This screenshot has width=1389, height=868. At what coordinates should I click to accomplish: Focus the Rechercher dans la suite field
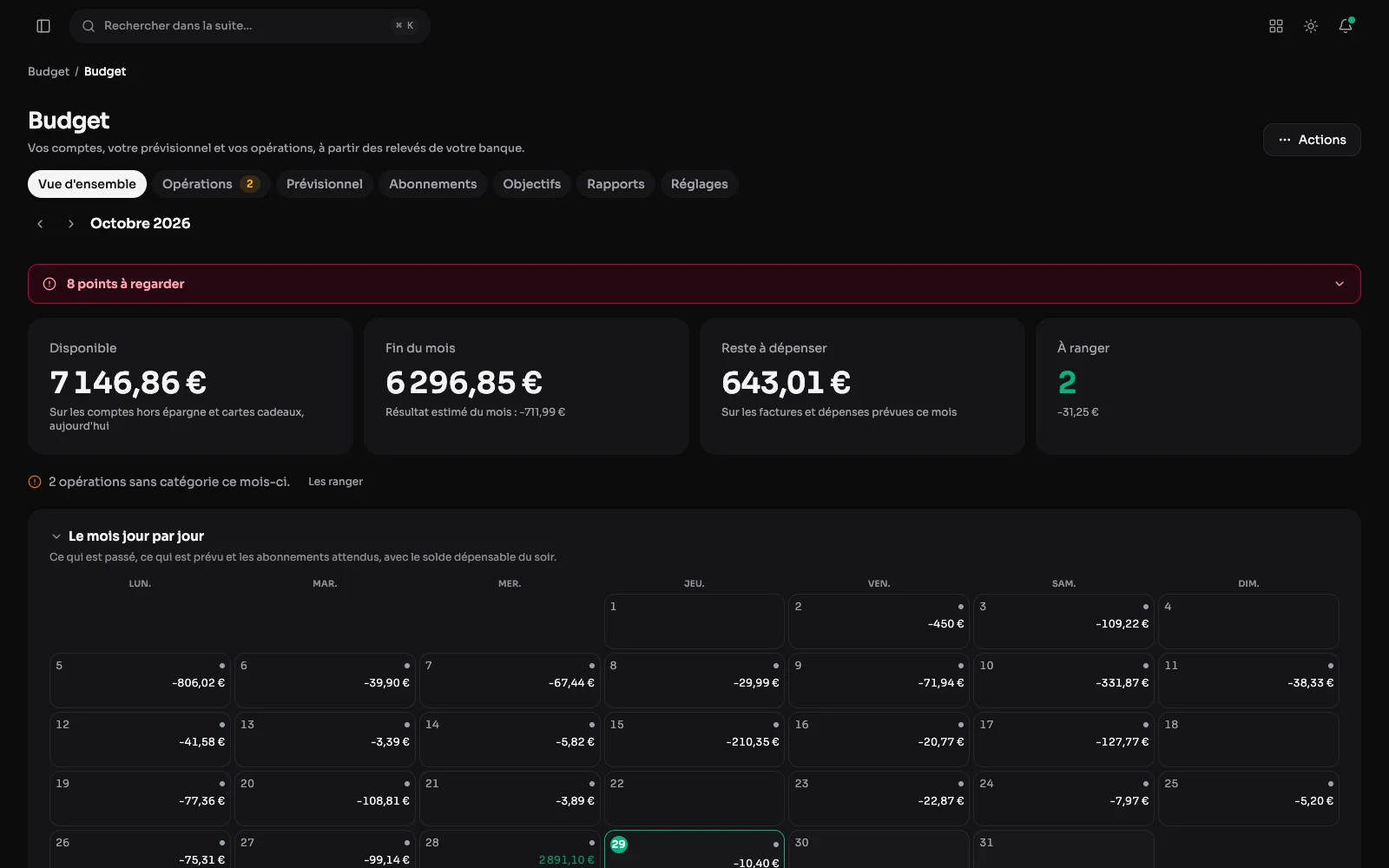(250, 26)
